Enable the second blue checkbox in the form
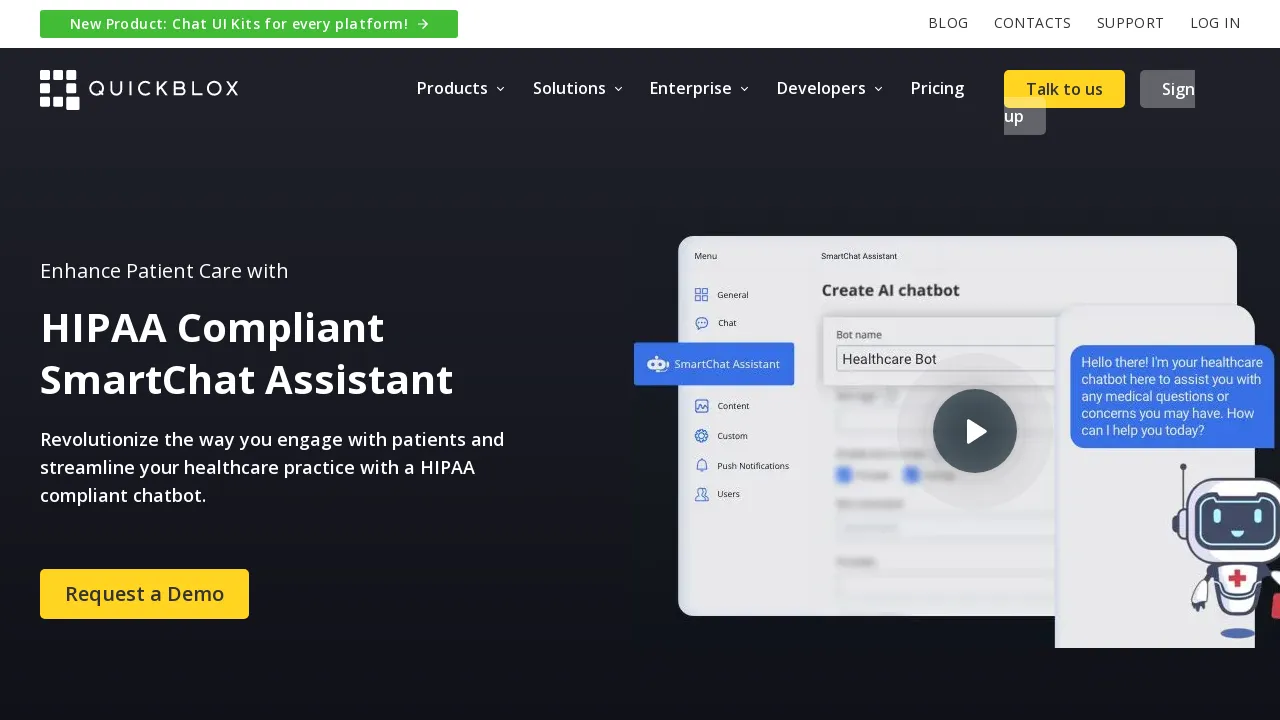Image resolution: width=1280 pixels, height=720 pixels. [912, 475]
